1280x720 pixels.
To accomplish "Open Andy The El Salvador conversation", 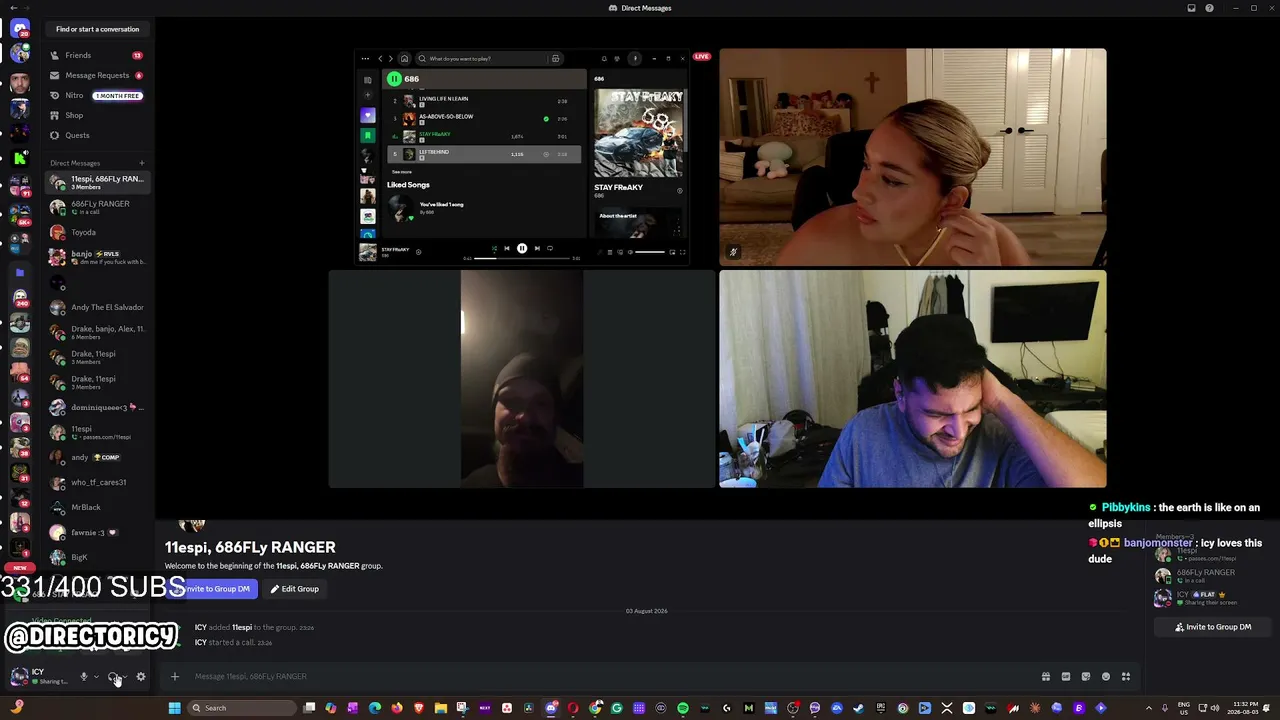I will click(96, 307).
